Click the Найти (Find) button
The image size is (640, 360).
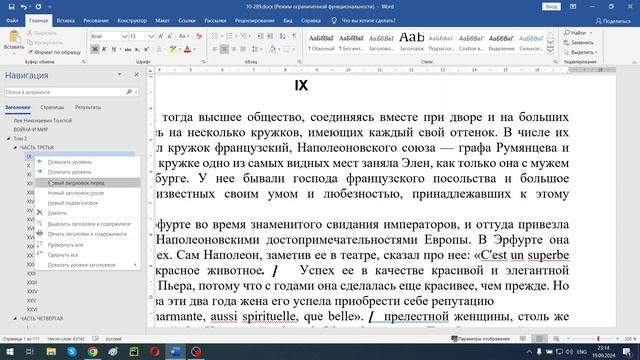click(576, 33)
